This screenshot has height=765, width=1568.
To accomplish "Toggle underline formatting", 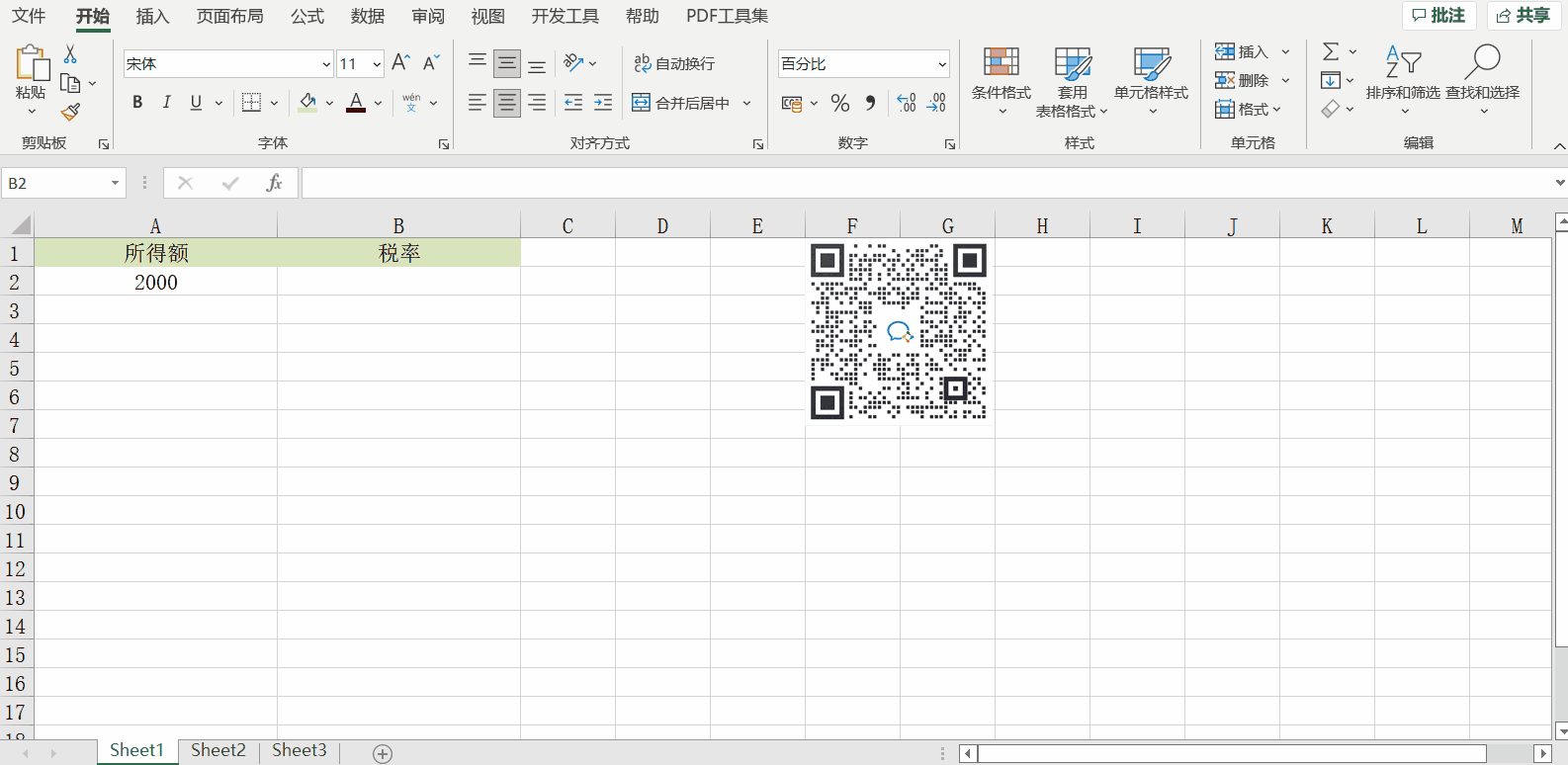I will tap(196, 103).
